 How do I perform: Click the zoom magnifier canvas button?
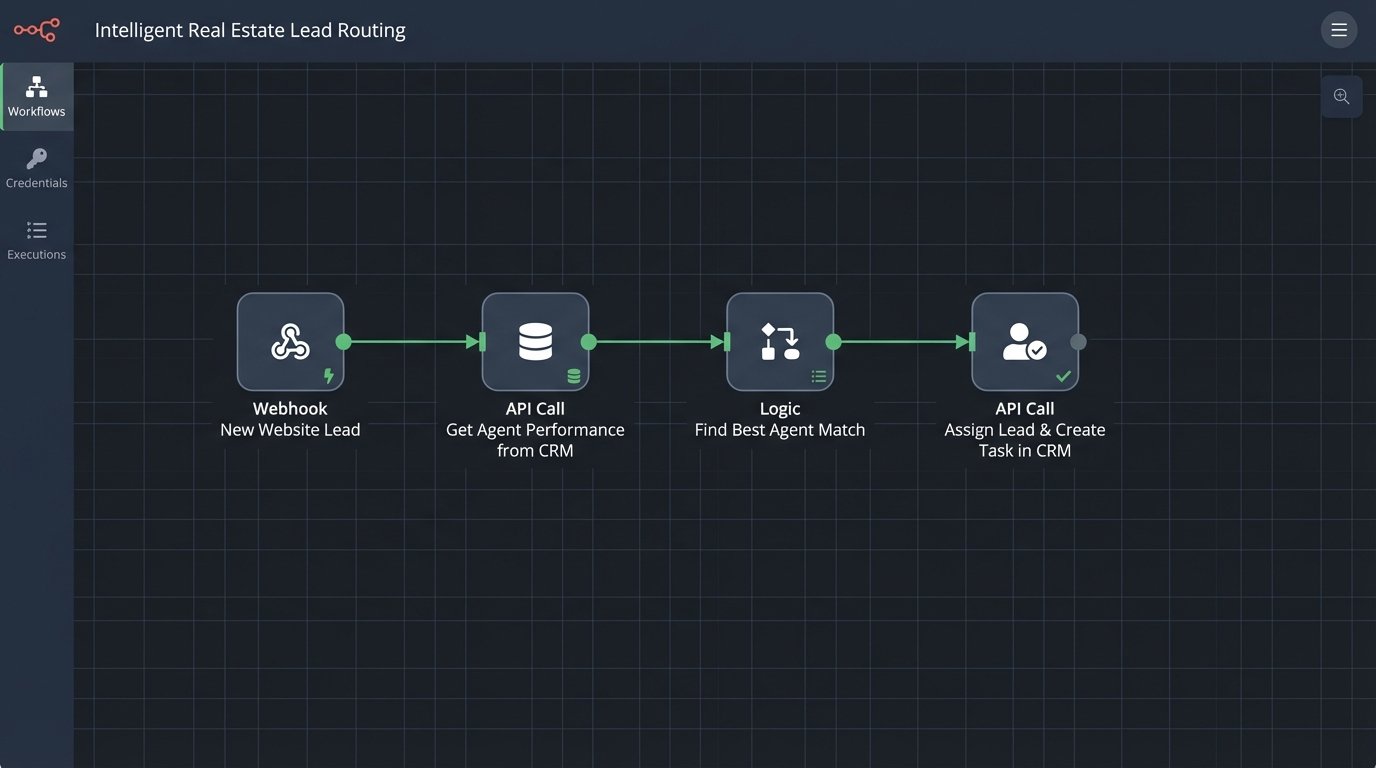pos(1341,97)
